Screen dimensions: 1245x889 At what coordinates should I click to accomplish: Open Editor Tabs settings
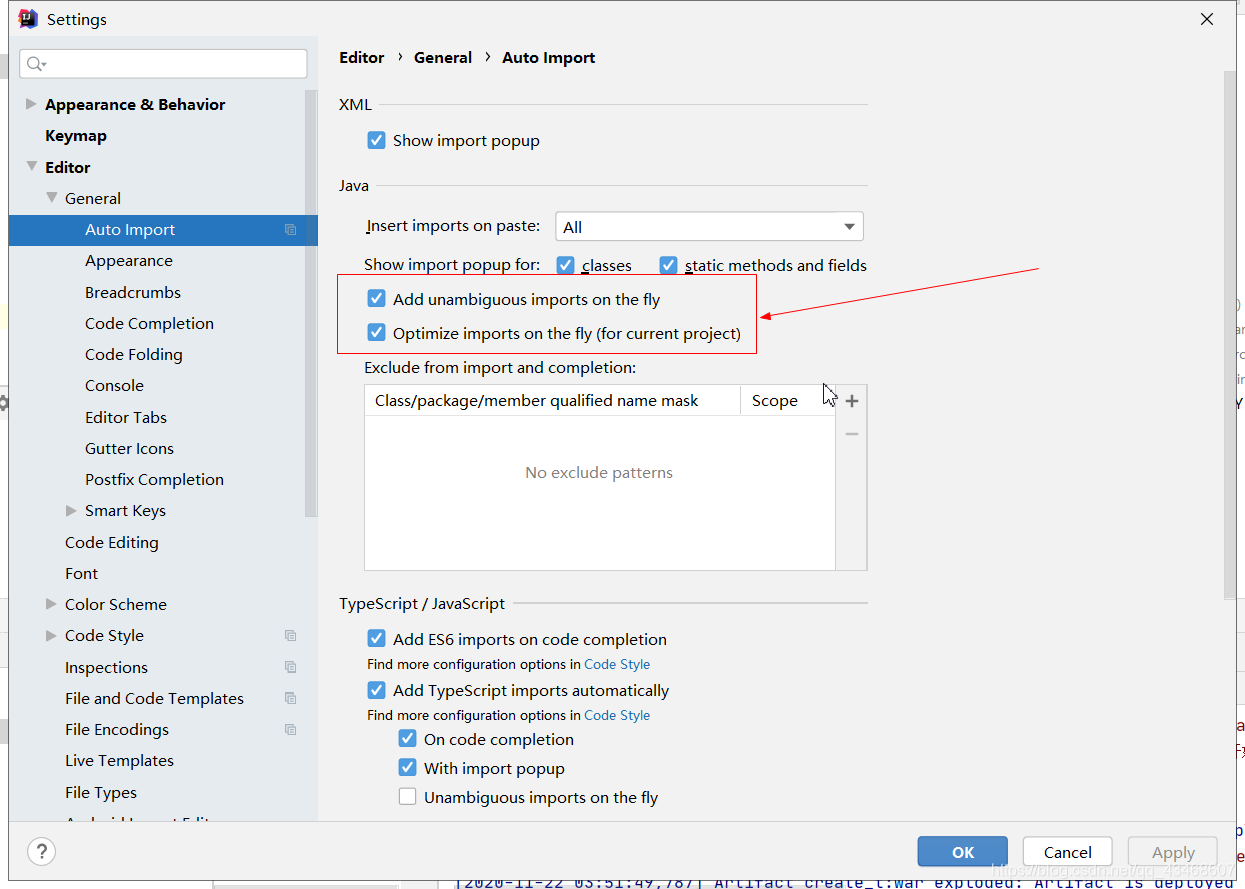[126, 418]
